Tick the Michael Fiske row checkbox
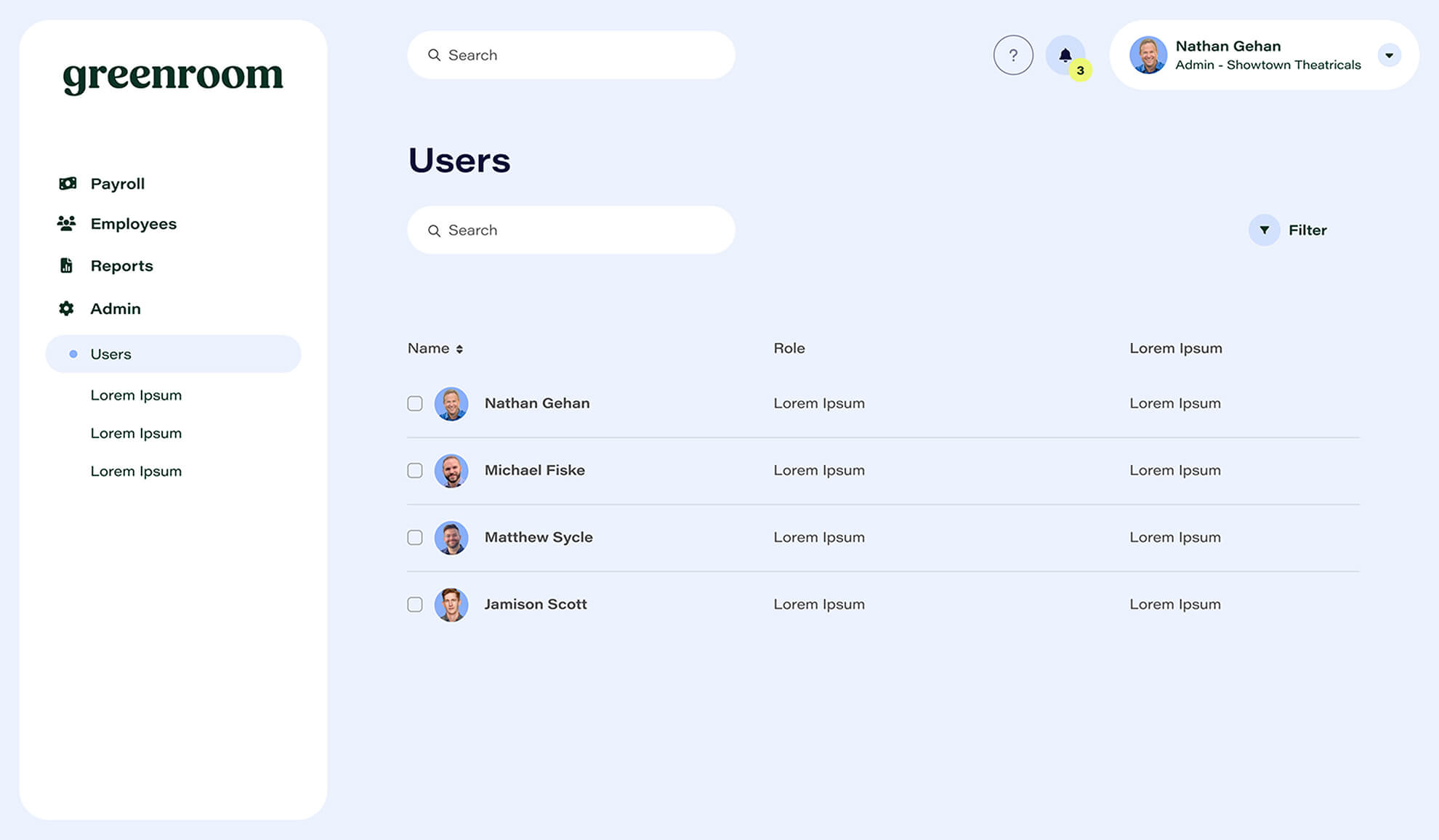This screenshot has height=840, width=1439. click(415, 471)
